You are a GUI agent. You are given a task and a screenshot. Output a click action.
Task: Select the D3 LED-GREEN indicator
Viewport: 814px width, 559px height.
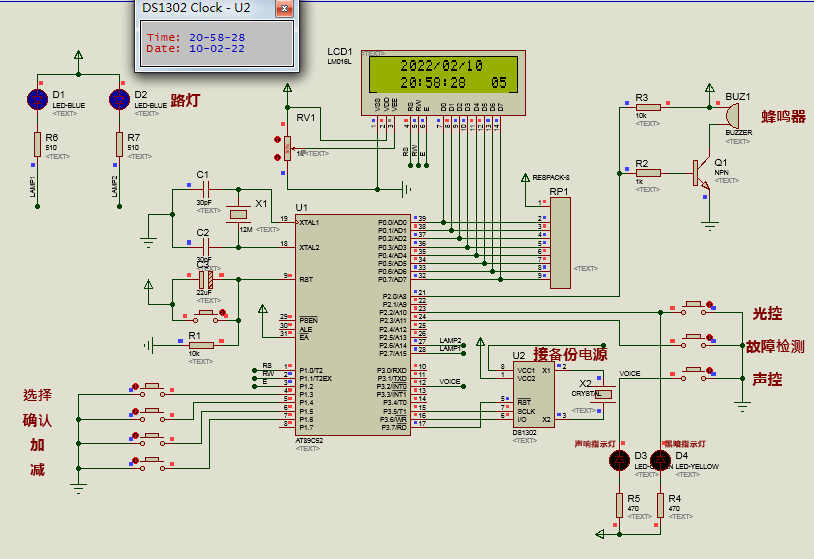click(x=619, y=460)
